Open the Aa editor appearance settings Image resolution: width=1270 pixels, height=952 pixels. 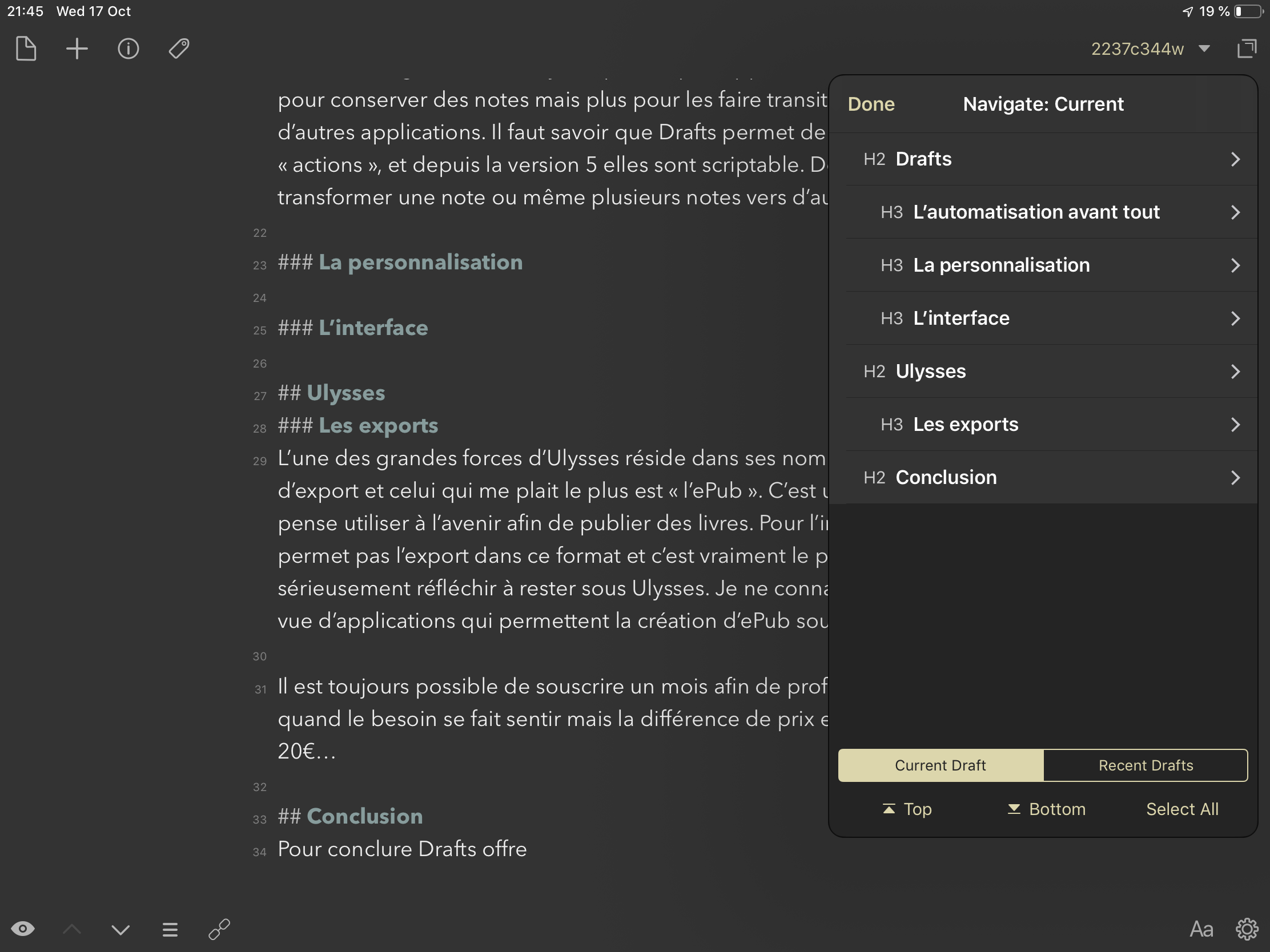point(1200,929)
